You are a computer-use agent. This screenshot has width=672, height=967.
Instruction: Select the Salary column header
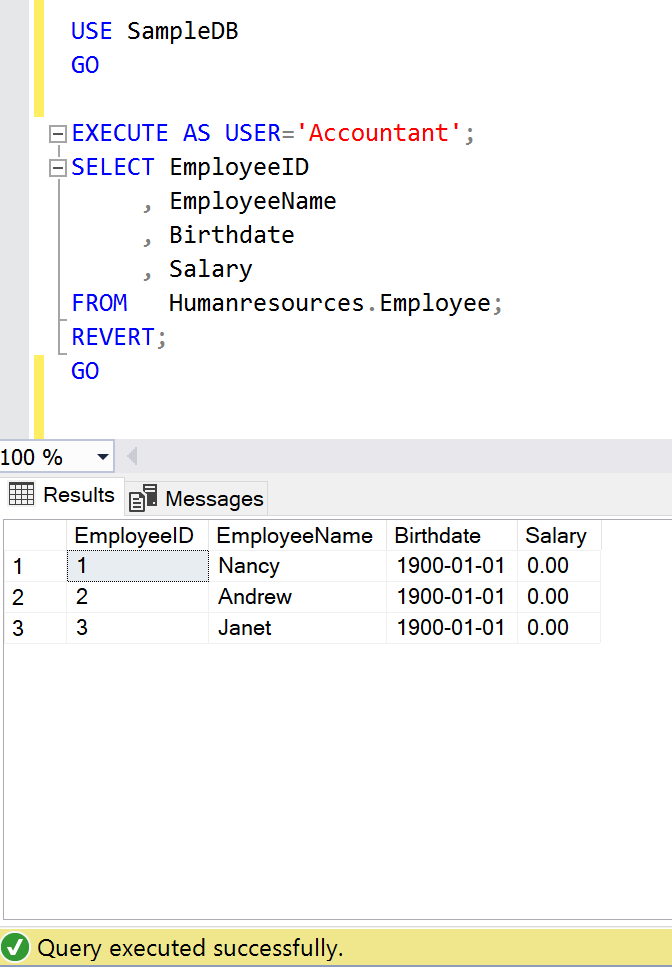(x=556, y=535)
